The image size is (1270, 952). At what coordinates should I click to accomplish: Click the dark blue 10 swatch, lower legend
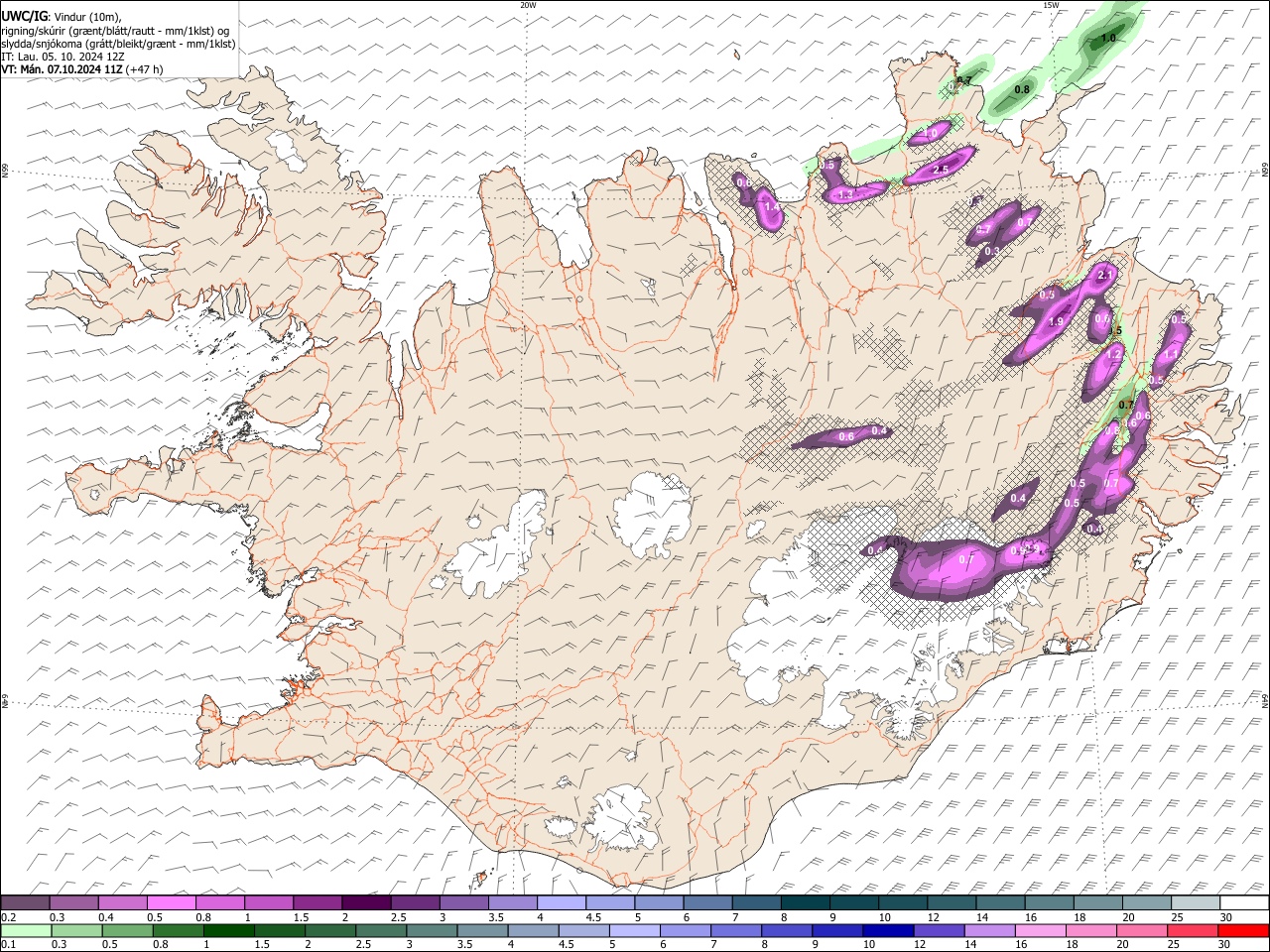click(x=888, y=930)
